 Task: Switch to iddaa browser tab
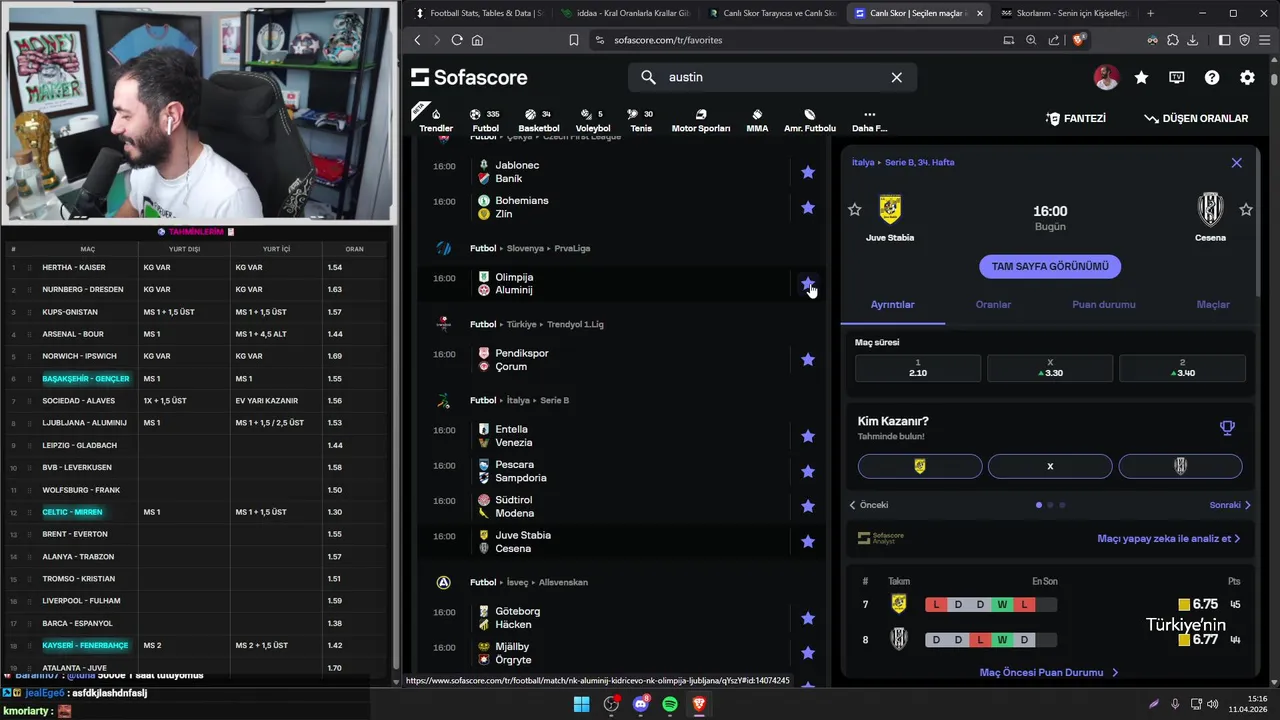tap(625, 13)
